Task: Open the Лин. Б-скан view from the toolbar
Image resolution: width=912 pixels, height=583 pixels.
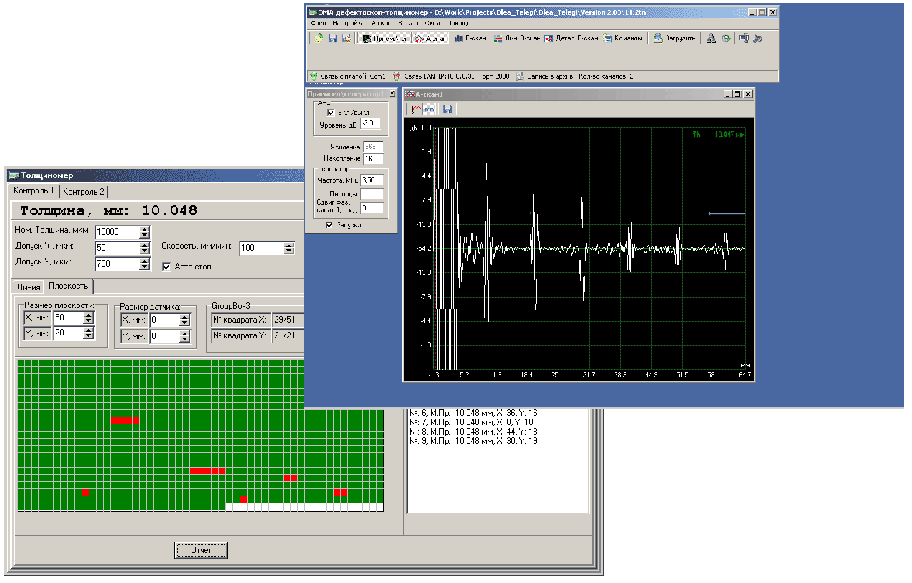Action: 516,38
